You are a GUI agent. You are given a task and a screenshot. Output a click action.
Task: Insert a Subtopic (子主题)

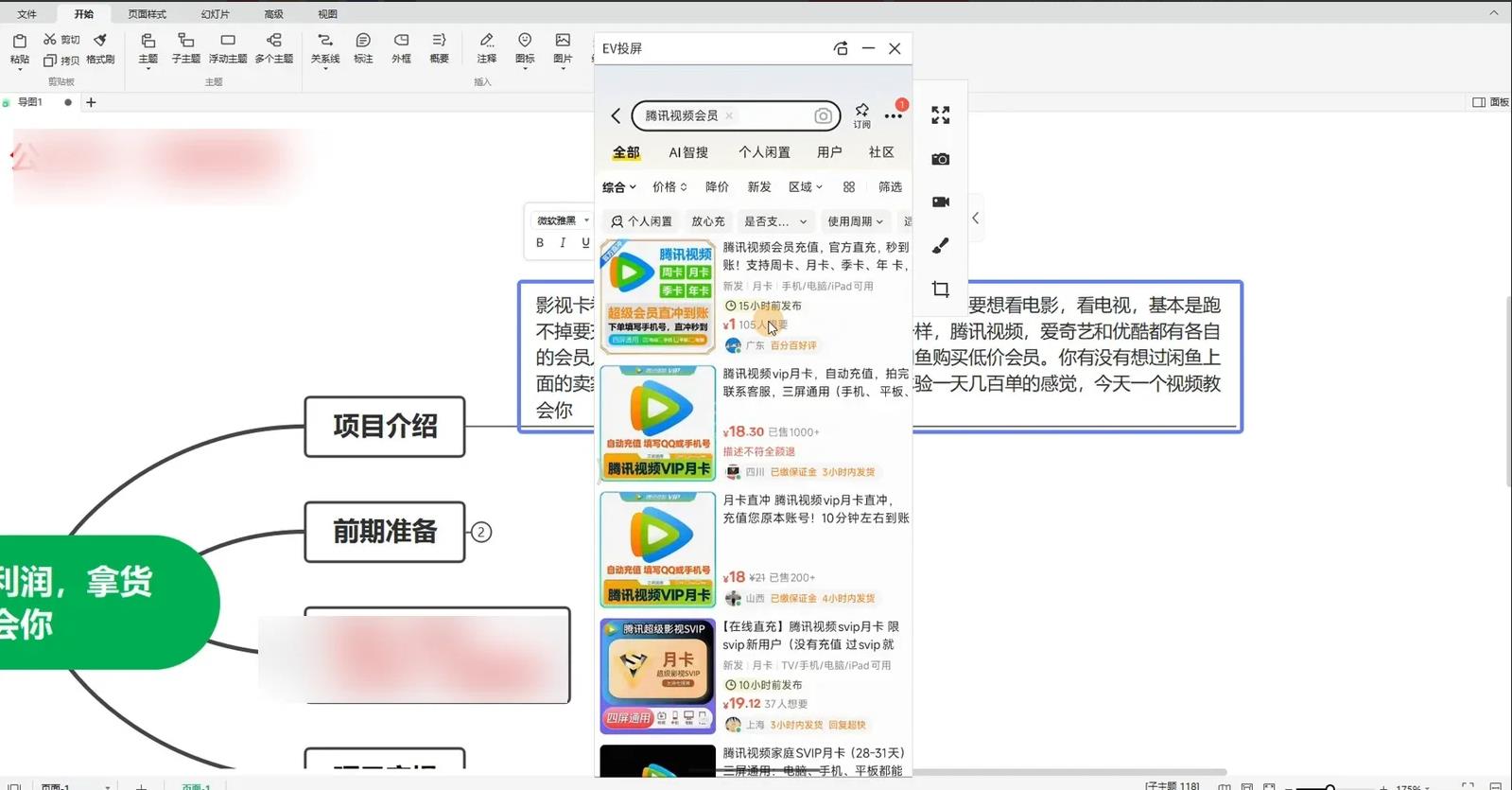click(x=186, y=48)
